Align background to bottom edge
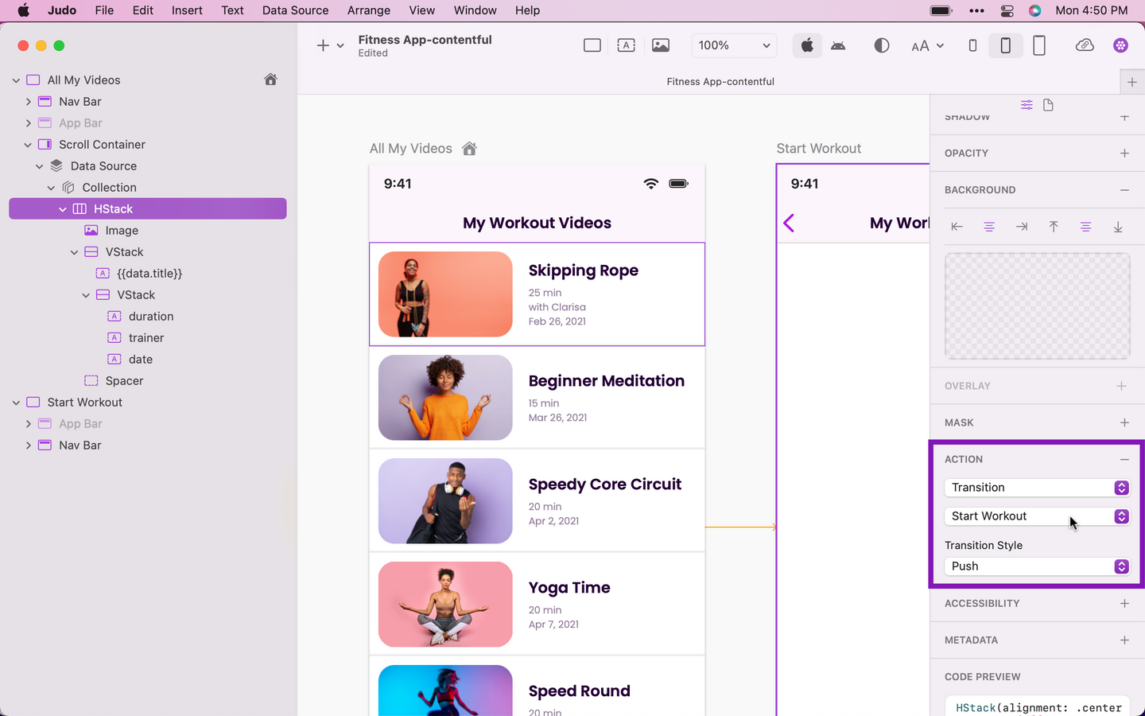This screenshot has height=716, width=1145. [1118, 227]
